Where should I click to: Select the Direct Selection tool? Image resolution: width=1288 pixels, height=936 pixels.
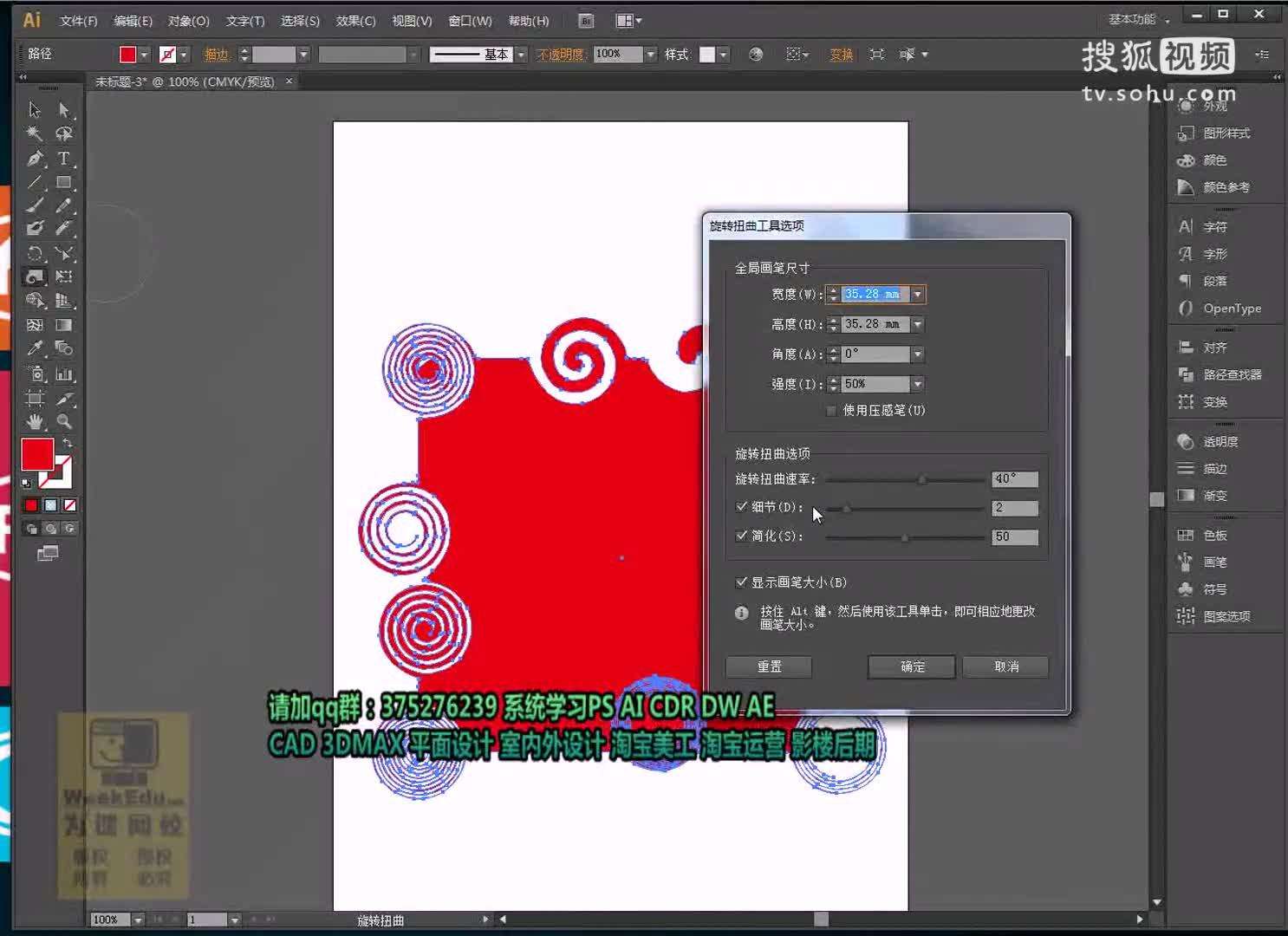63,110
